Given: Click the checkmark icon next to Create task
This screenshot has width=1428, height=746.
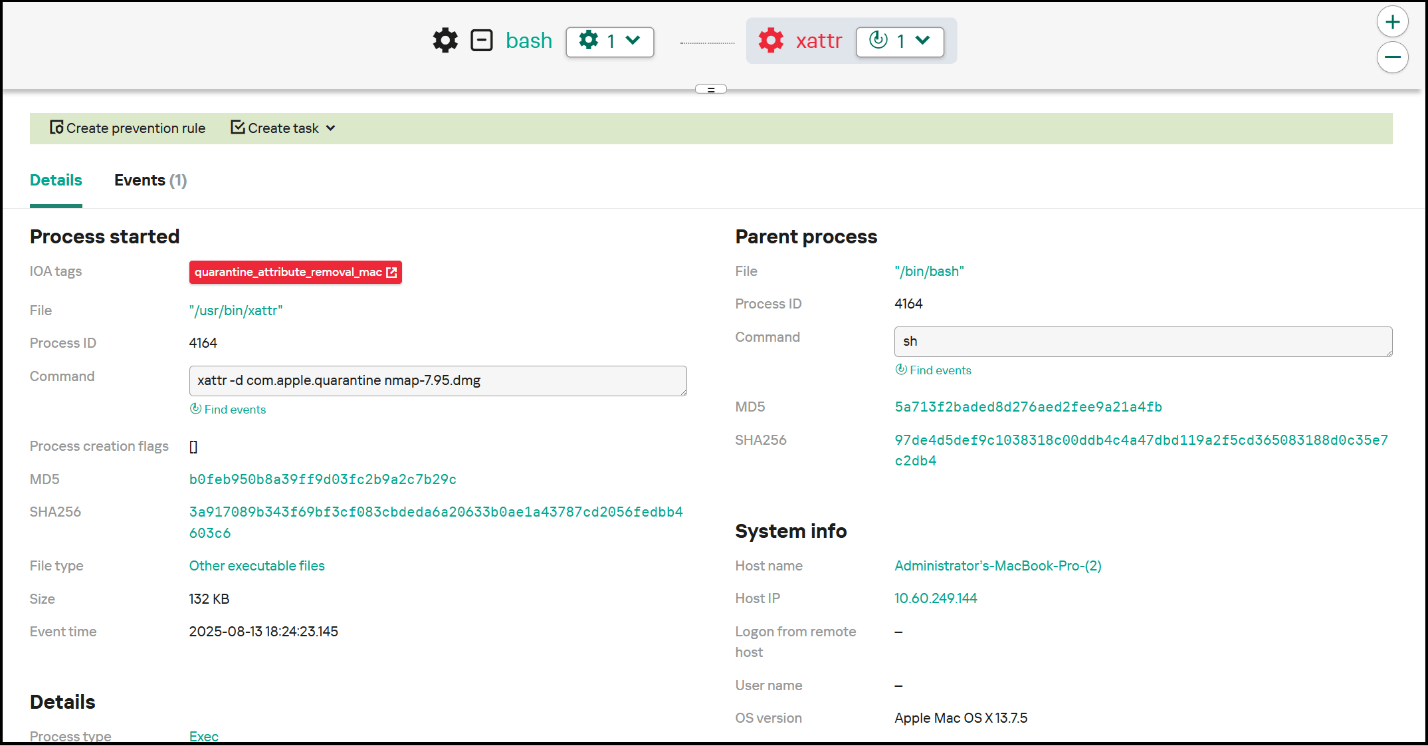Looking at the screenshot, I should coord(237,127).
